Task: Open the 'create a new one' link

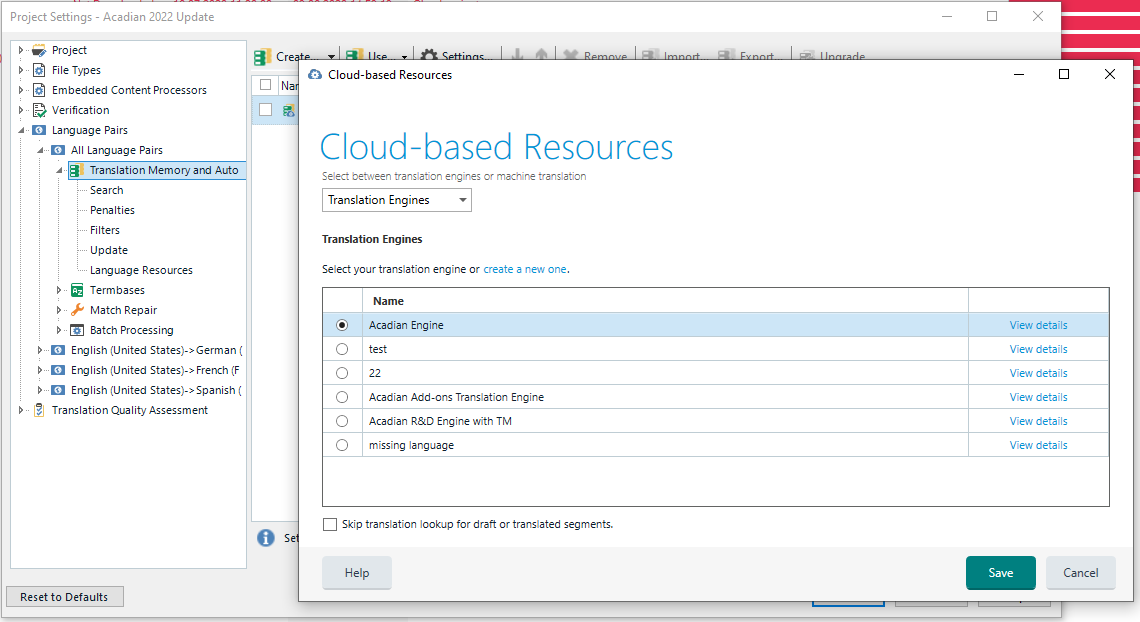Action: point(525,269)
